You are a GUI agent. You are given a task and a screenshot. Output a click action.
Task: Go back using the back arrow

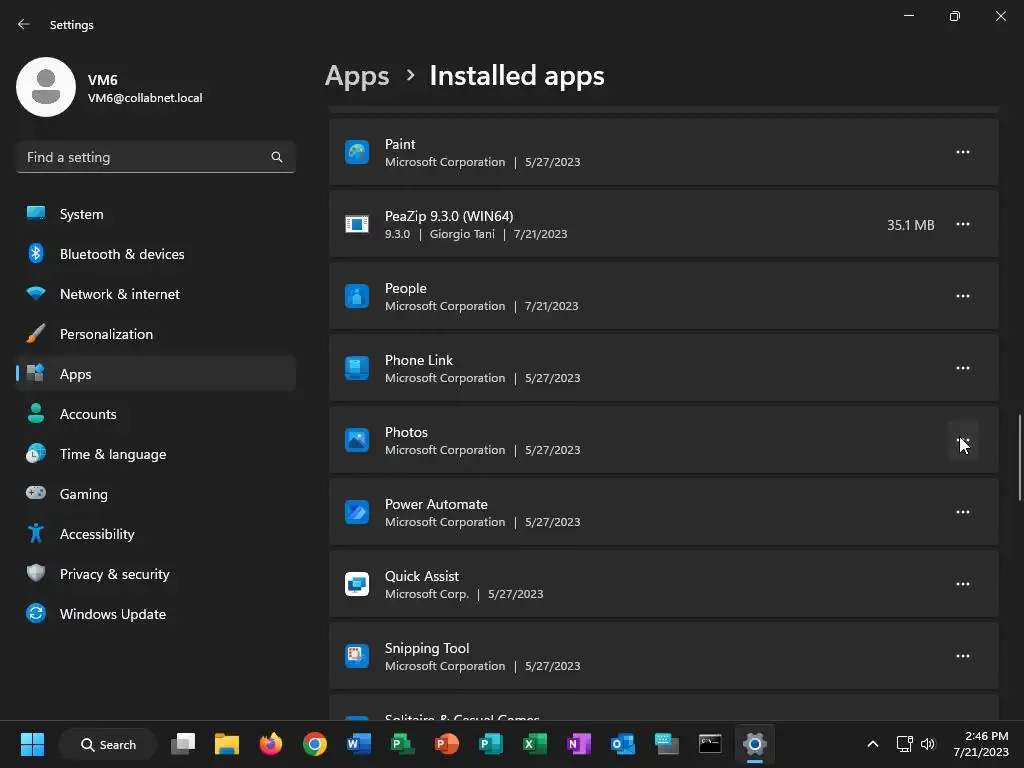tap(24, 24)
